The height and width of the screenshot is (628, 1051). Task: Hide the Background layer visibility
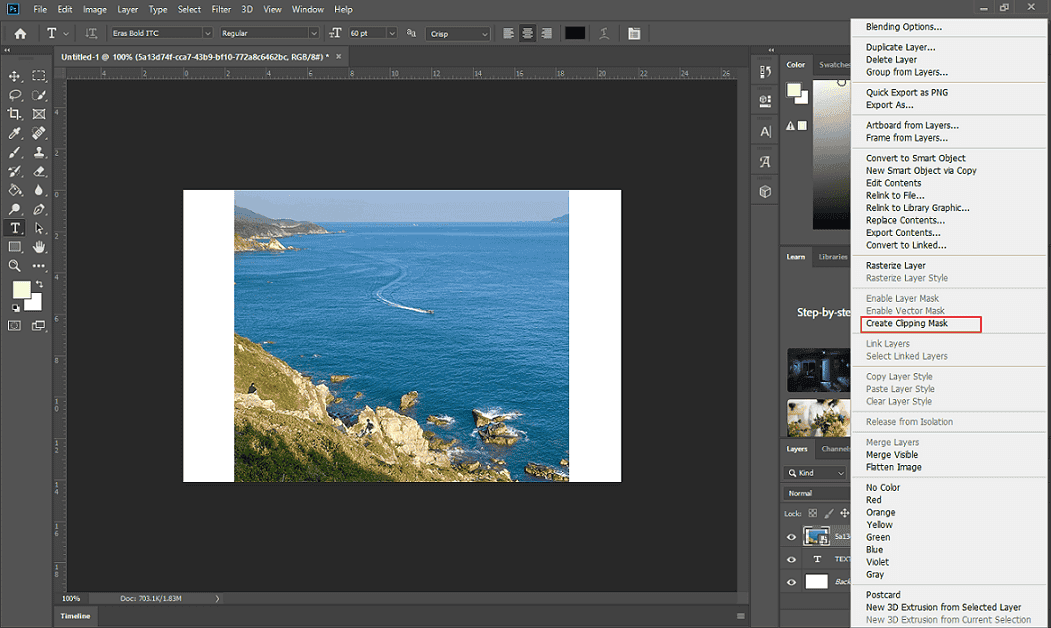point(791,581)
